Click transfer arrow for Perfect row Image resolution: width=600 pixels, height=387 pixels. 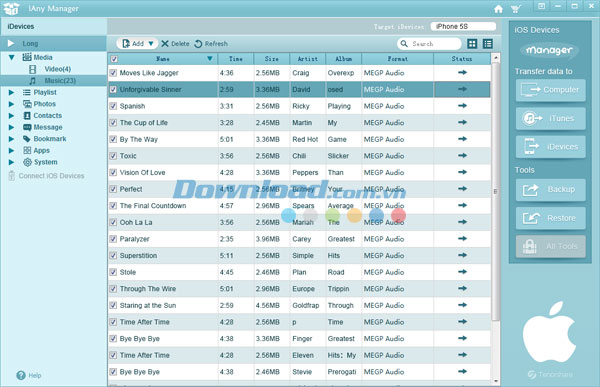[x=462, y=189]
